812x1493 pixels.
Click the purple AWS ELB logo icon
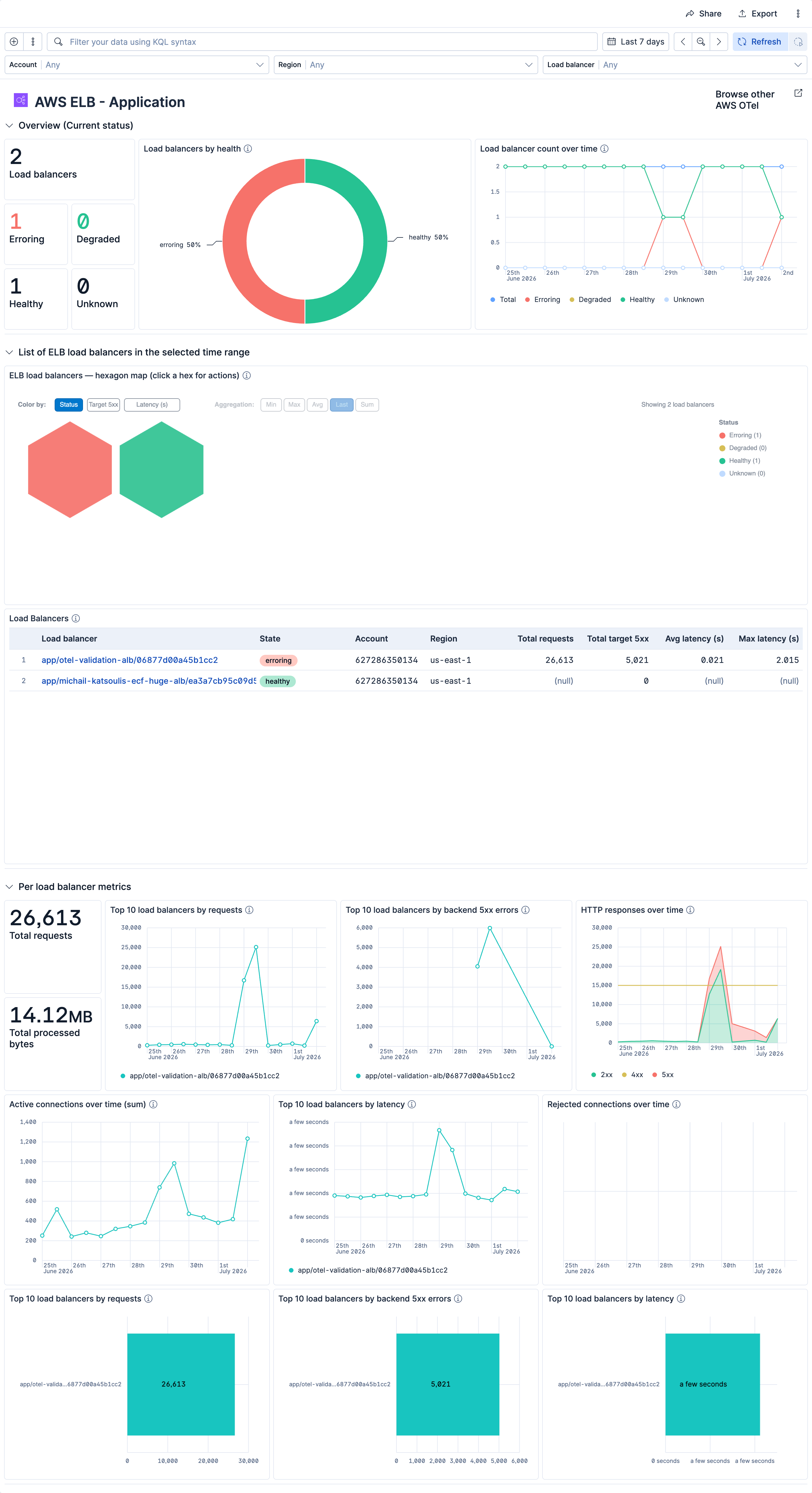coord(21,100)
